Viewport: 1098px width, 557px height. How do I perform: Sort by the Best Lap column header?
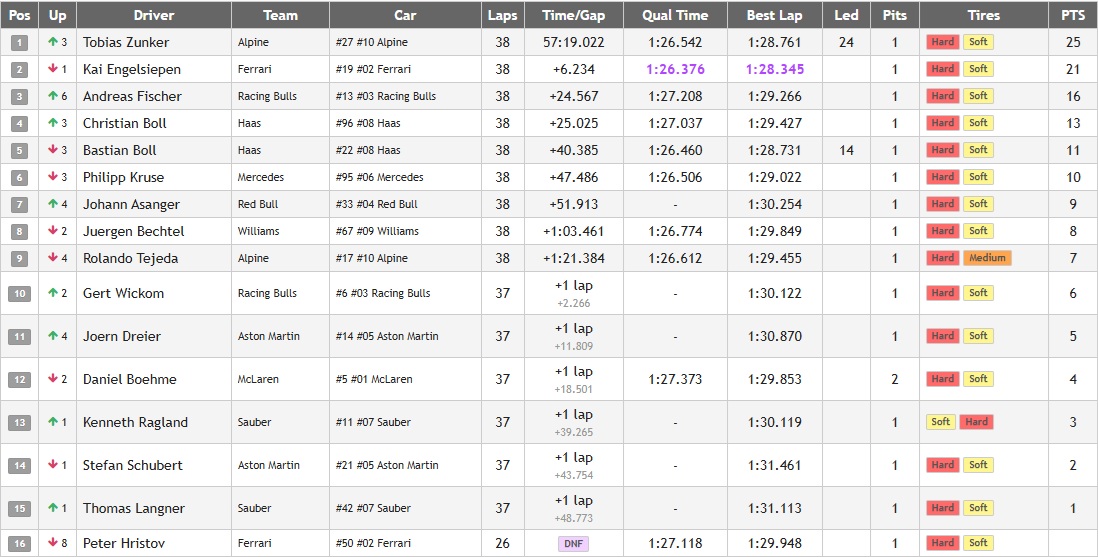point(774,15)
